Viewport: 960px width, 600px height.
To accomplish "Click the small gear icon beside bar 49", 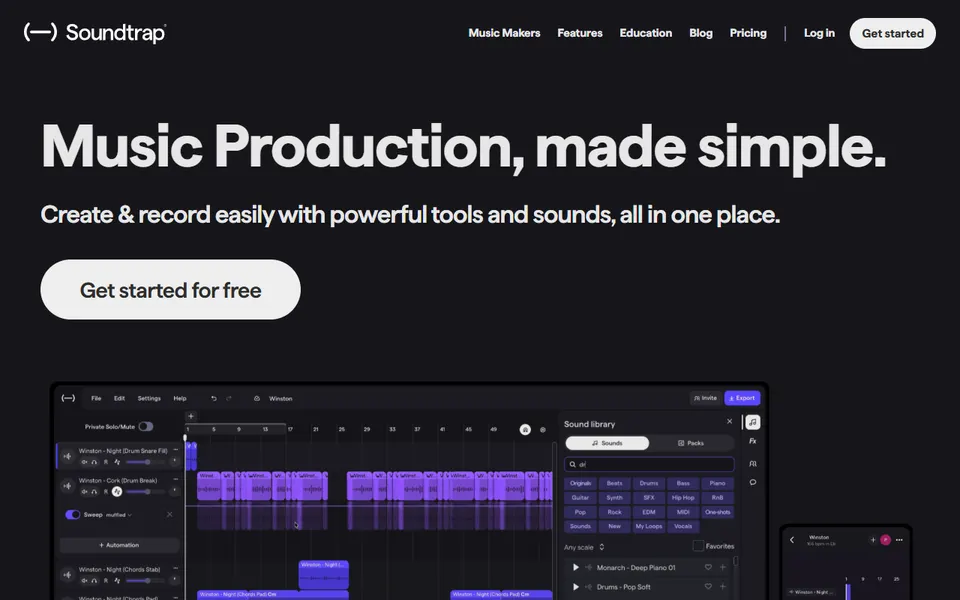I will point(542,430).
